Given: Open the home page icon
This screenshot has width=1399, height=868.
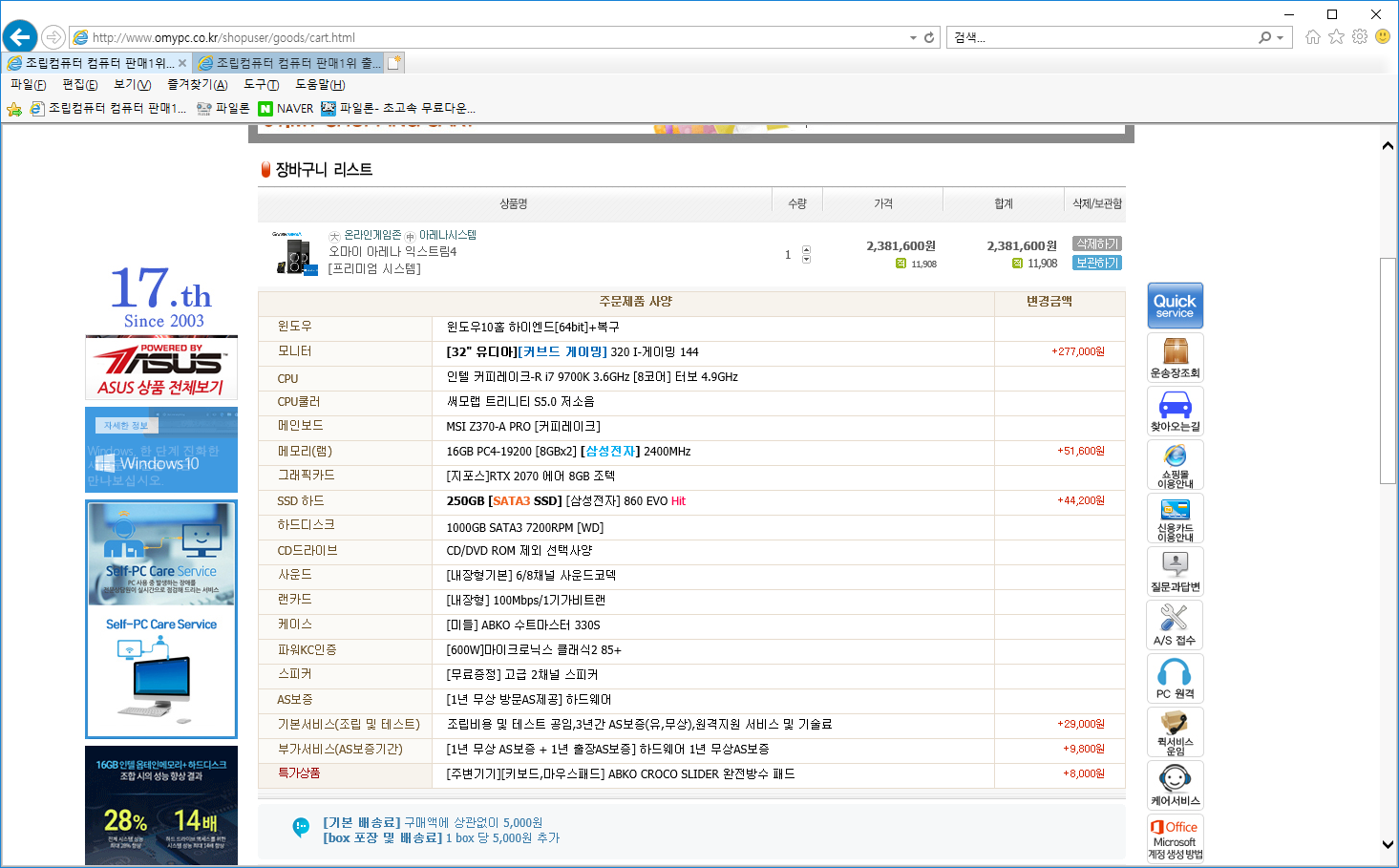Looking at the screenshot, I should tap(1313, 36).
